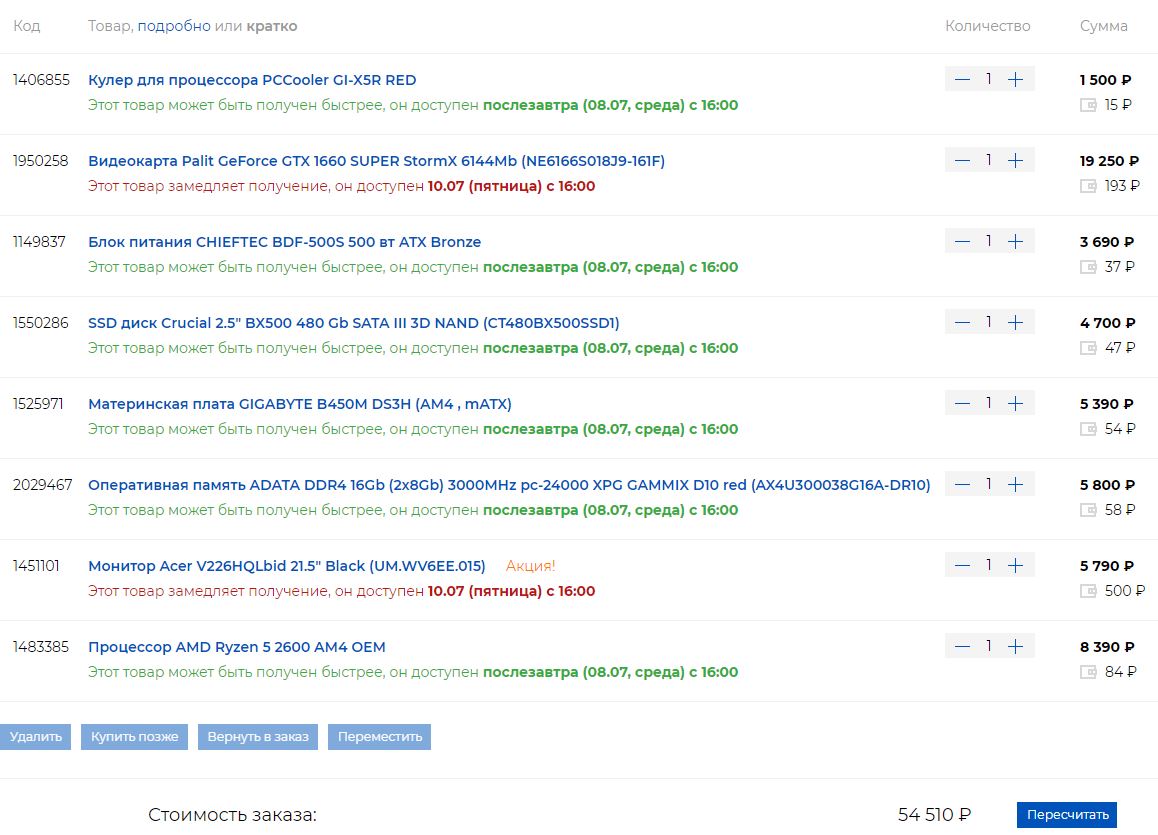Image resolution: width=1158 pixels, height=835 pixels.
Task: Click the order total 54 510 ₽
Action: (x=934, y=815)
